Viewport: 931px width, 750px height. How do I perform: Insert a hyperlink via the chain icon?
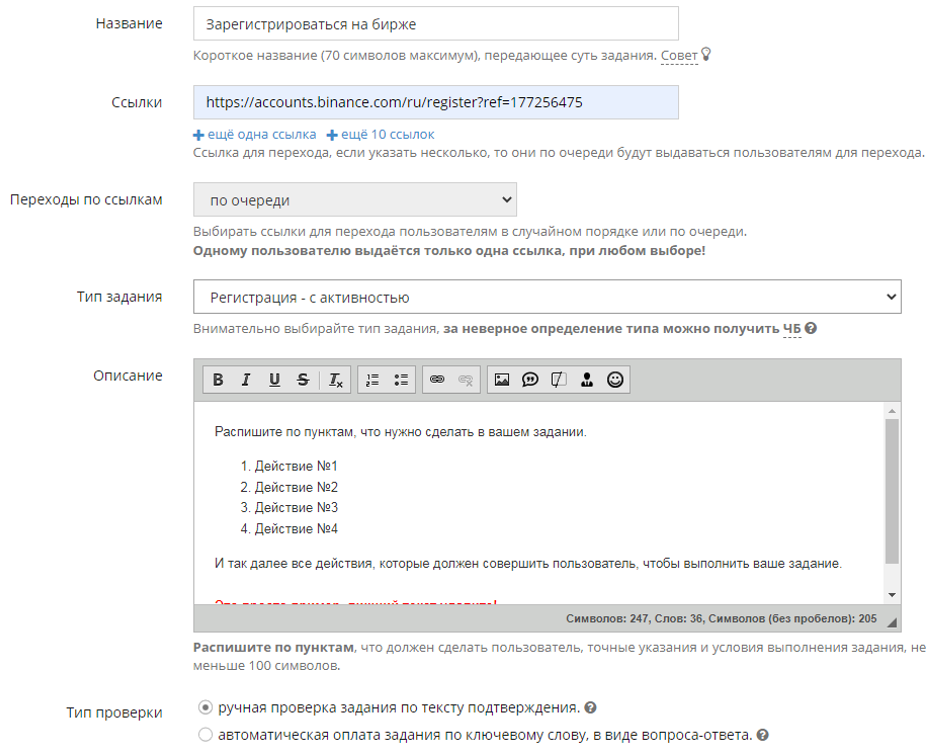[437, 379]
